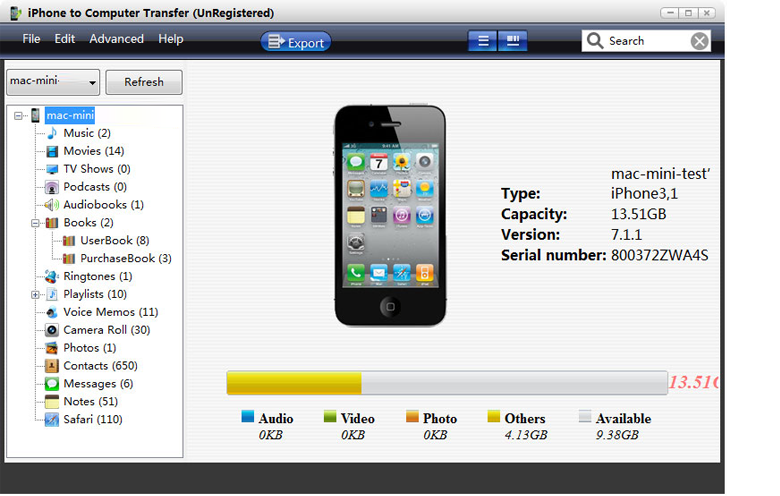Click the app icon in title bar

point(16,13)
